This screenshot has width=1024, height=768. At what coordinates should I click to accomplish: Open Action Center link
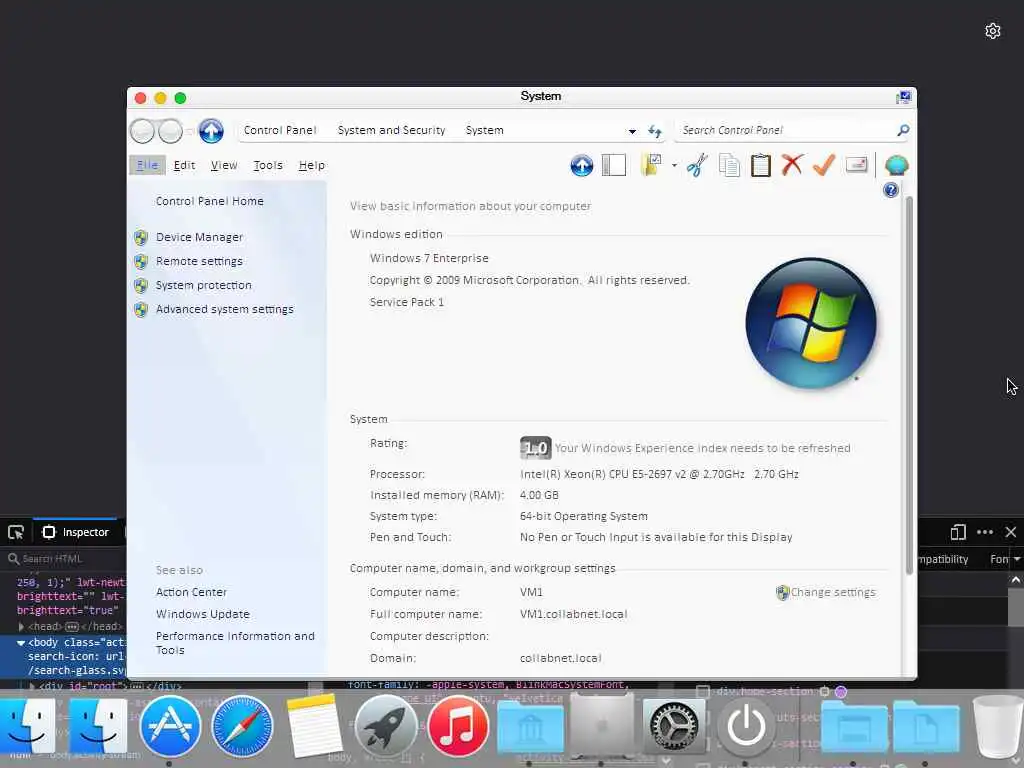(191, 592)
